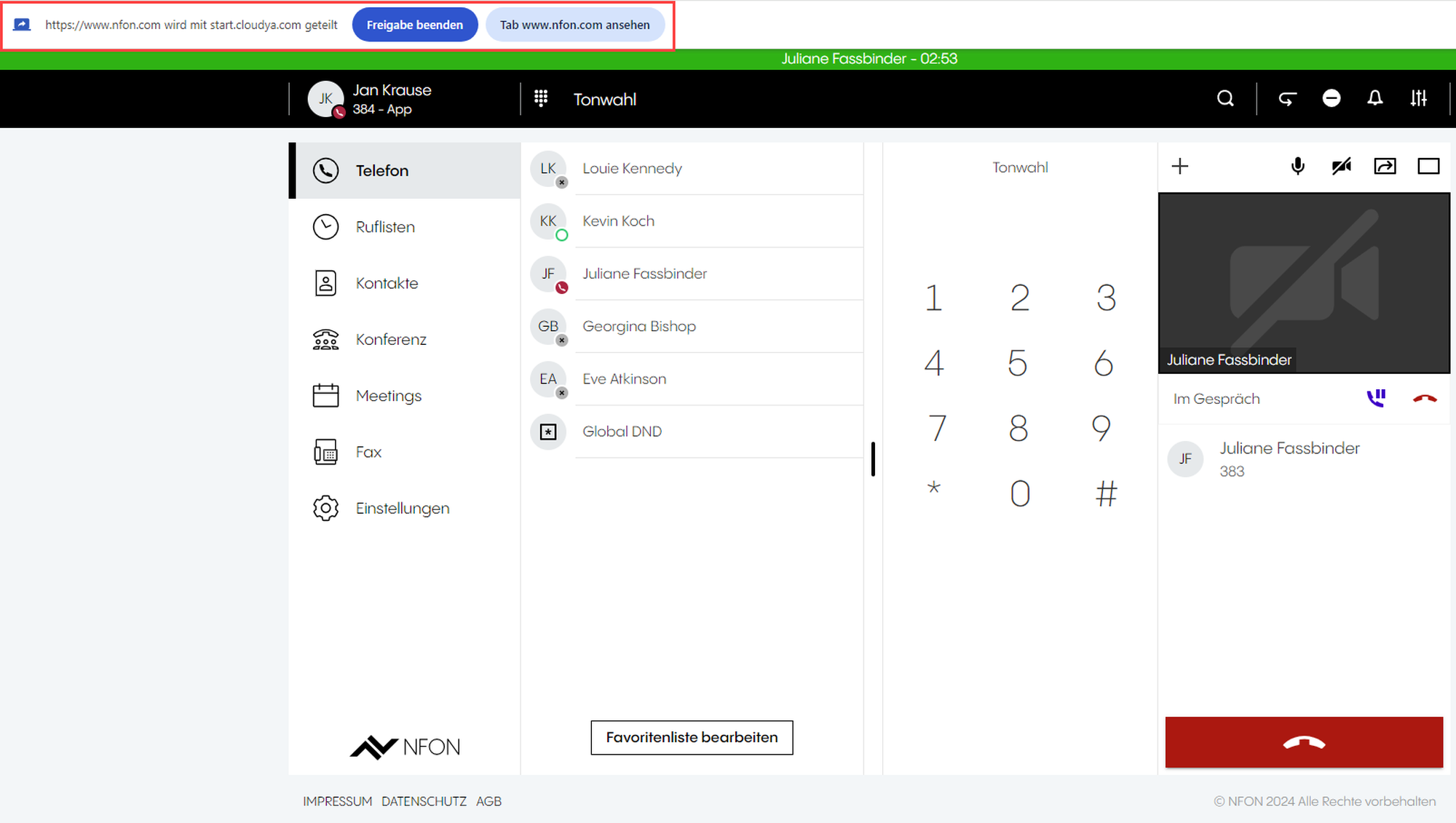Open the header search icon

pos(1225,98)
